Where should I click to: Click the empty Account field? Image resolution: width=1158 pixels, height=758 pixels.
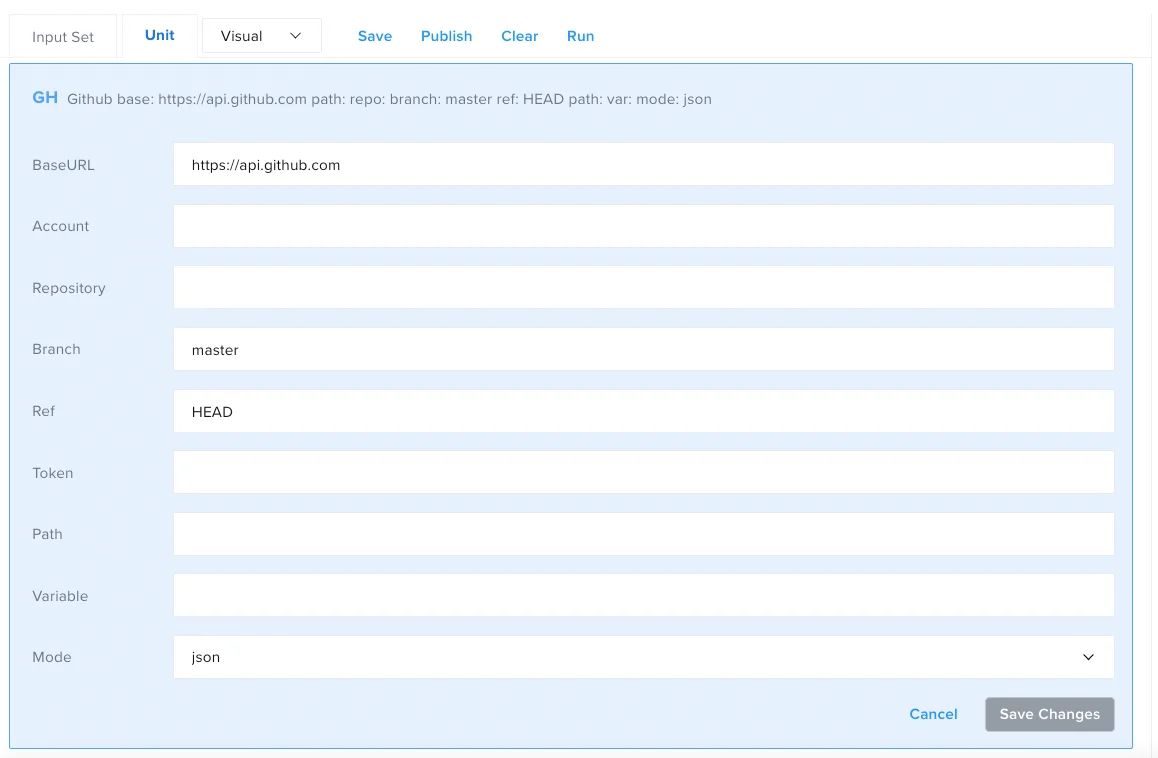pos(643,226)
